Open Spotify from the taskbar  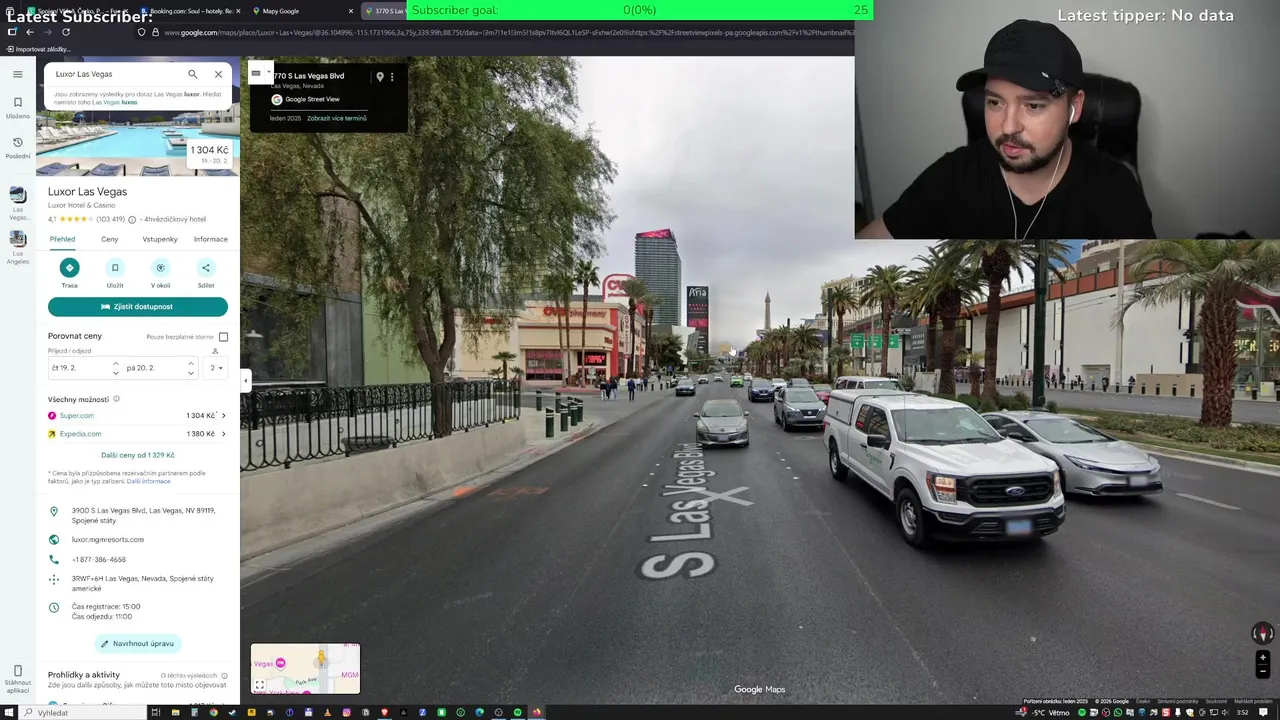pos(517,712)
